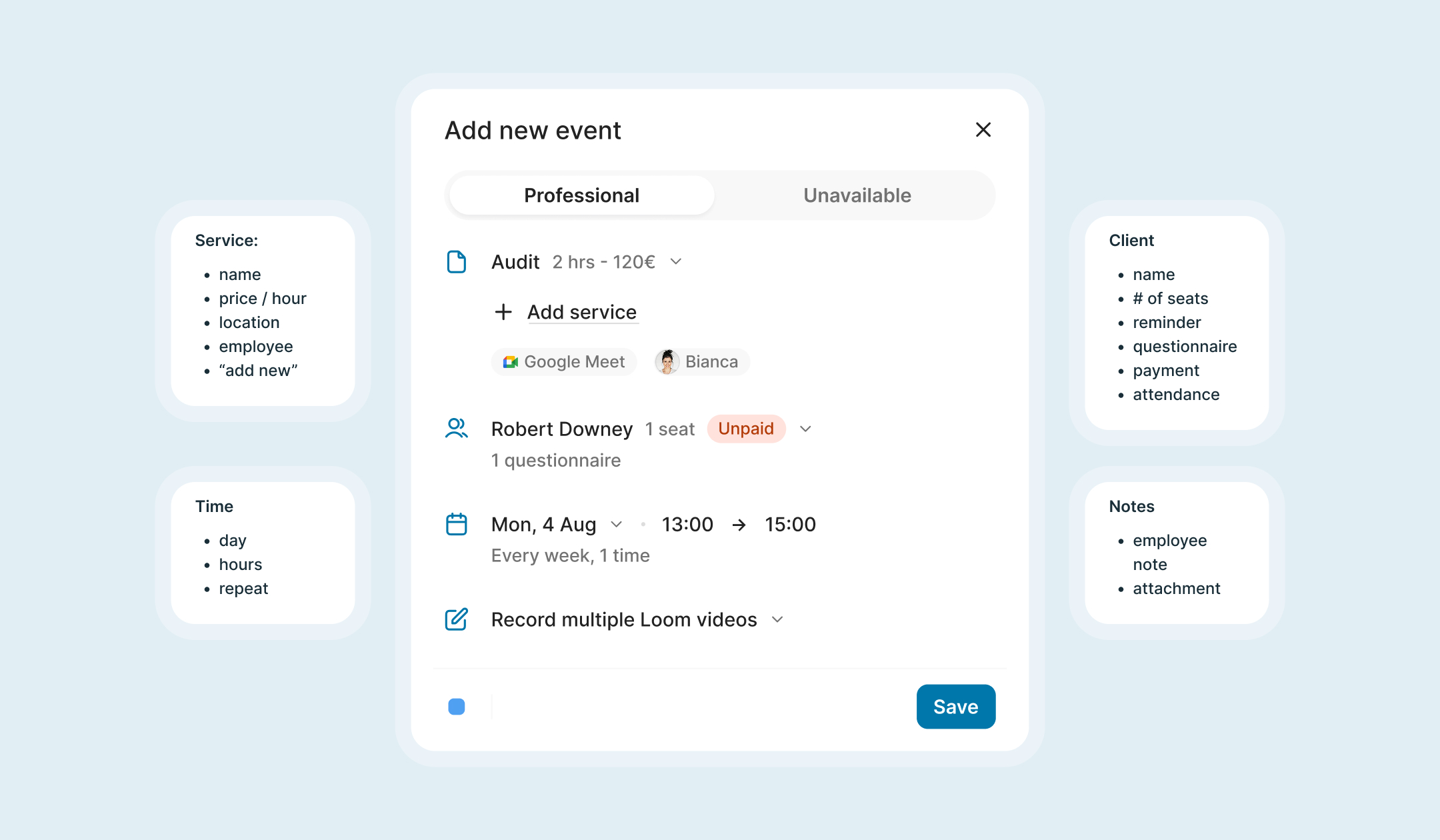Click the 13:00 start time field
Viewport: 1440px width, 840px height.
(x=687, y=525)
